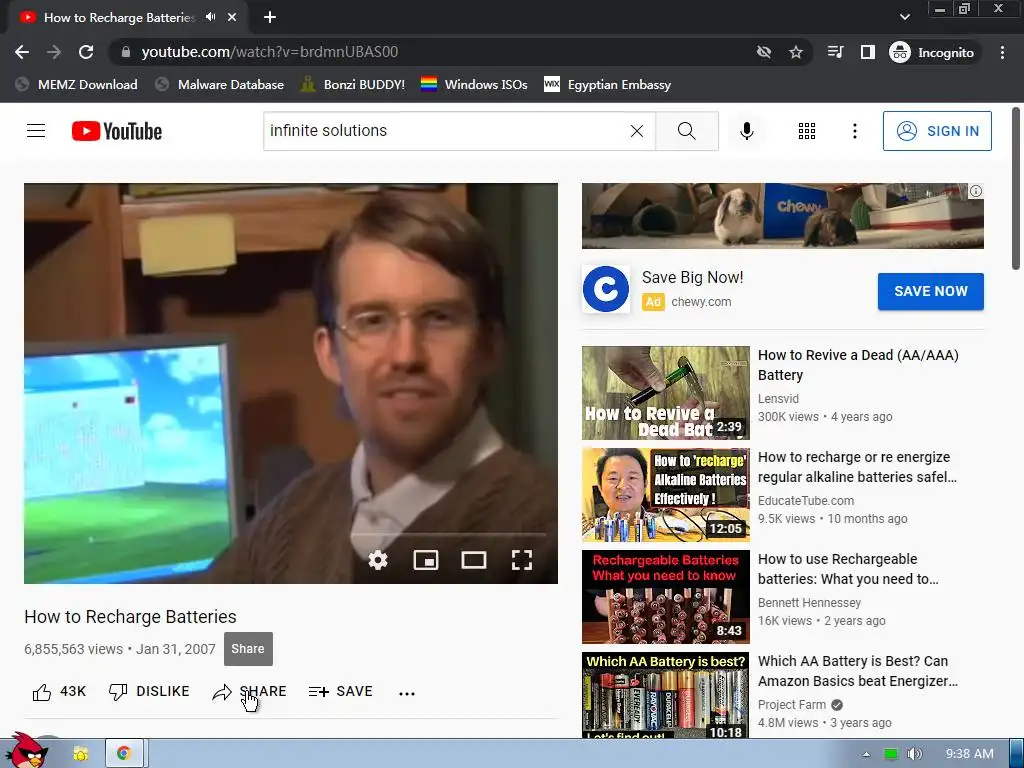Toggle theater mode
The width and height of the screenshot is (1024, 768).
pos(473,560)
